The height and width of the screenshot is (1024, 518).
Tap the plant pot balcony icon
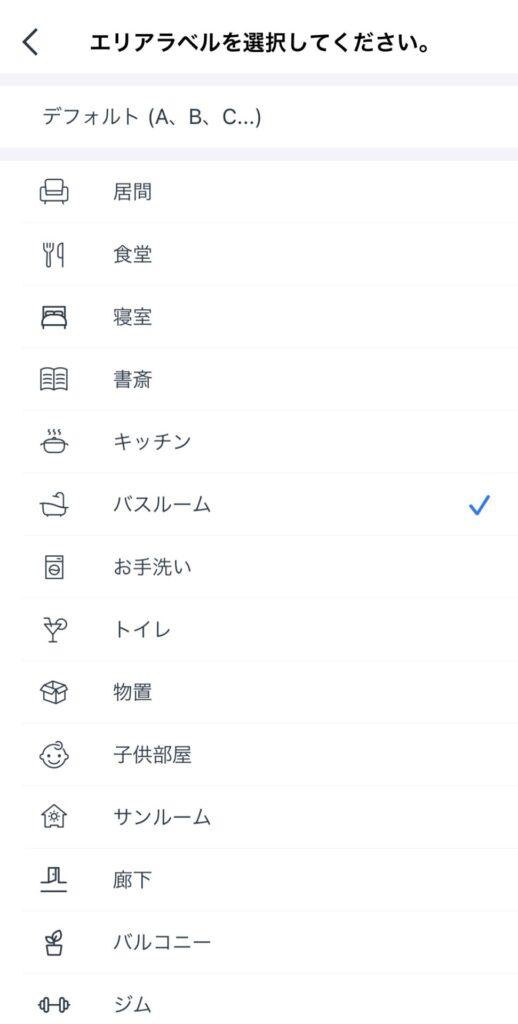54,942
